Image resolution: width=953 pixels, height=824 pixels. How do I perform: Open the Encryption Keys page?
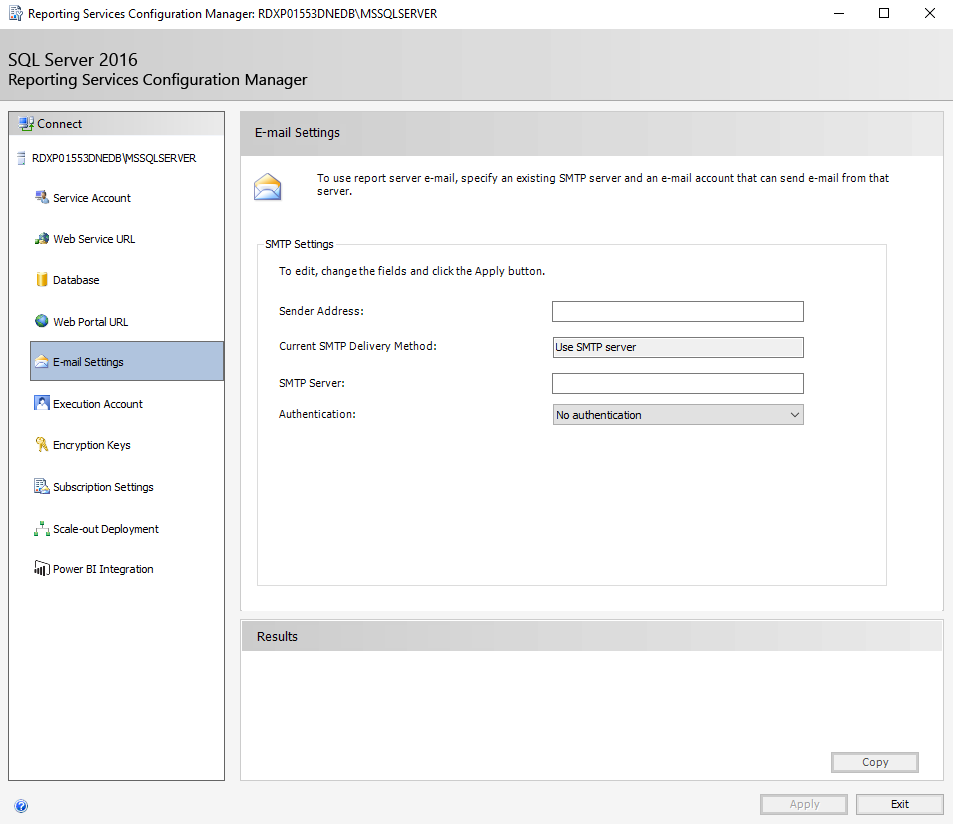[92, 445]
